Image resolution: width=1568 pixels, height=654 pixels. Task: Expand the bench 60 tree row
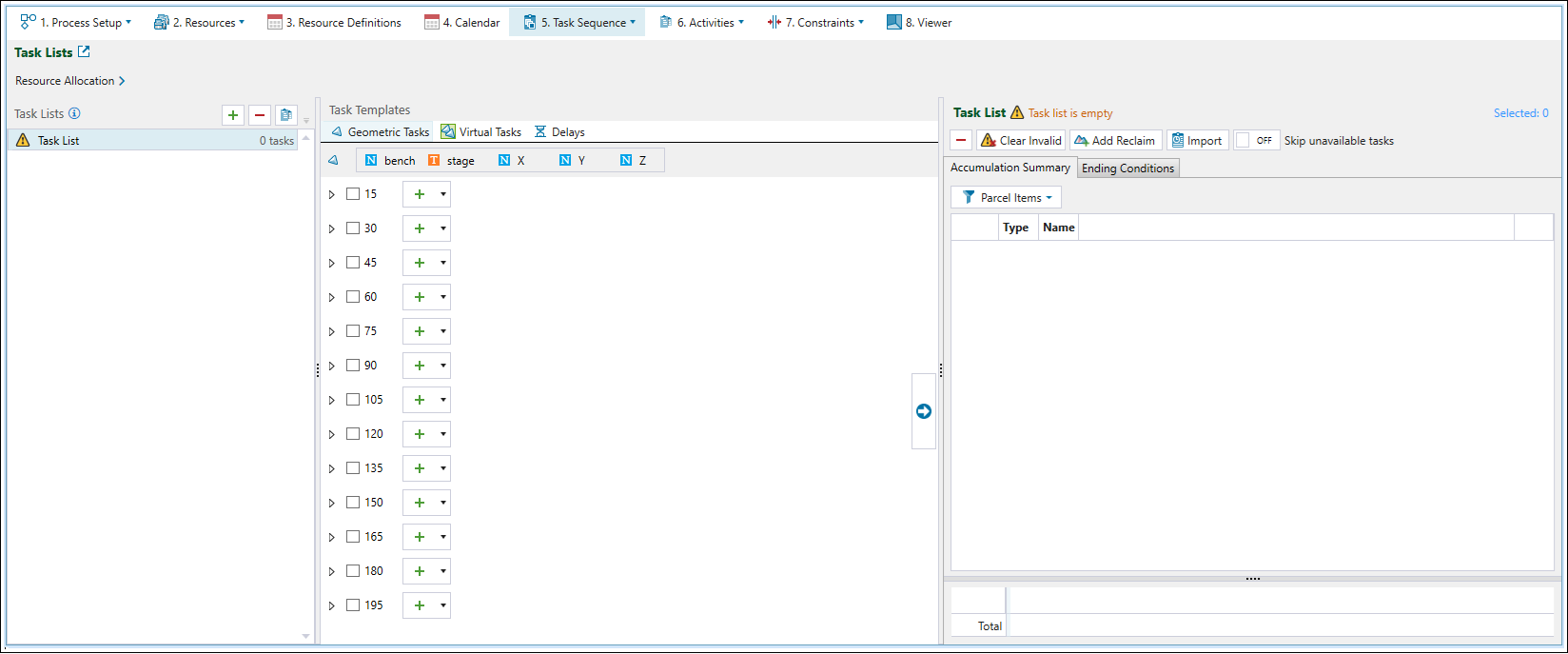pos(332,298)
